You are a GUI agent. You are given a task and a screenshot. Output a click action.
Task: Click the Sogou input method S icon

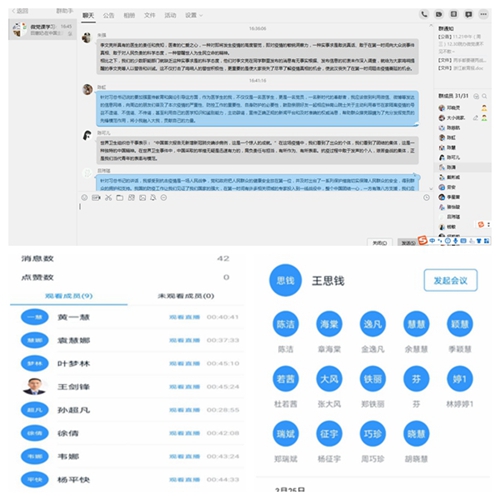(x=423, y=240)
